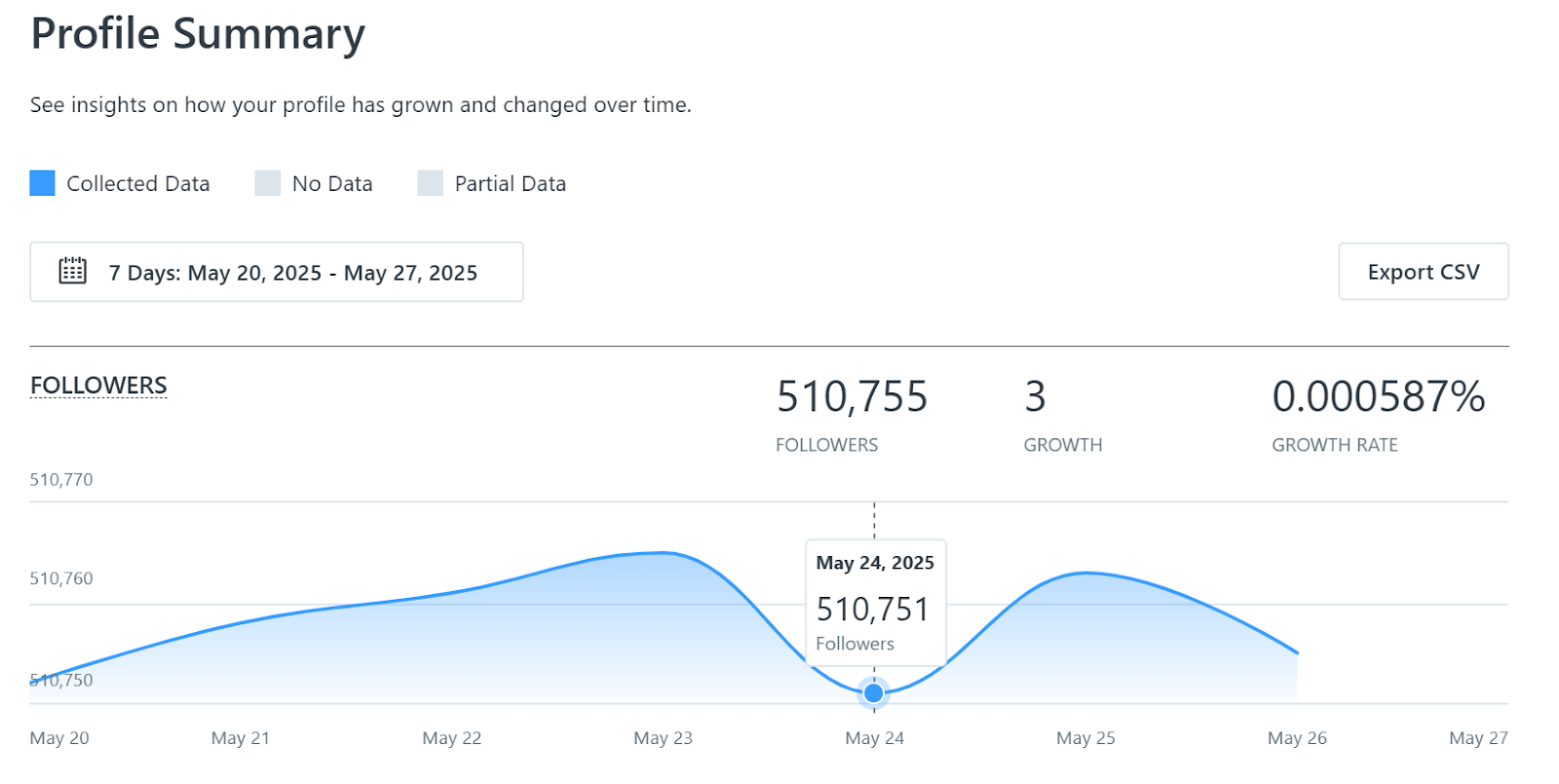Screen dimensions: 1559x784
Task: Click the 0.000587% growth rate value
Action: [1379, 397]
